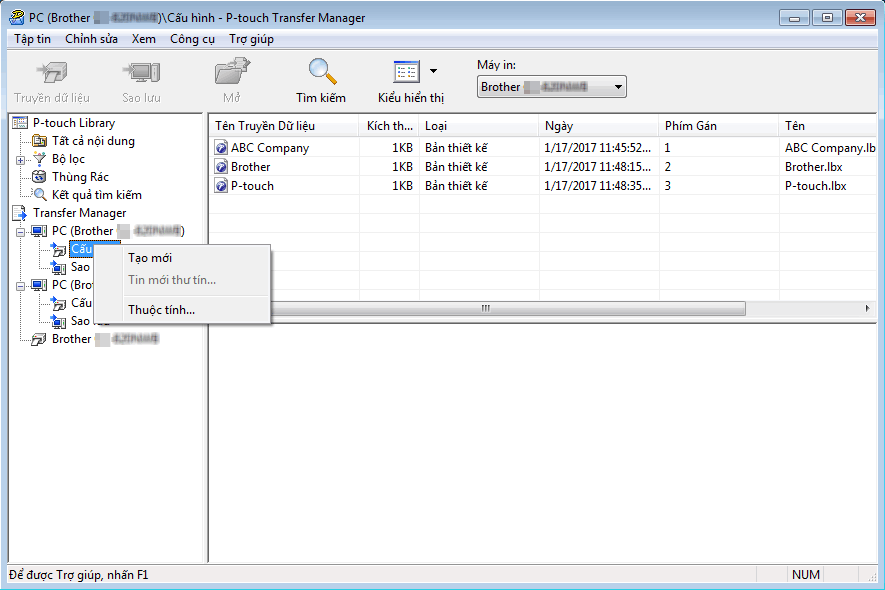
Task: Select the P-touch Library root node
Action: point(73,123)
